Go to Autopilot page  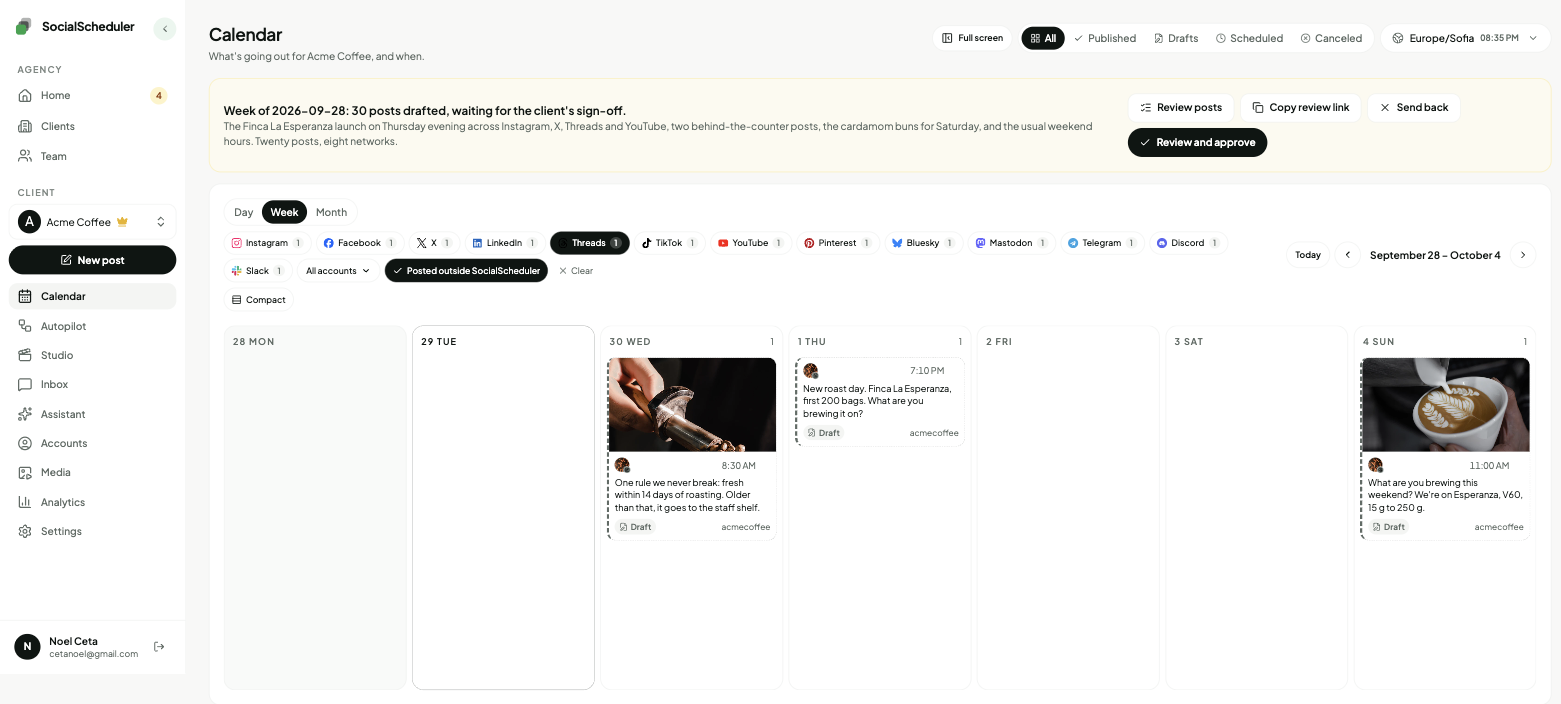point(92,326)
